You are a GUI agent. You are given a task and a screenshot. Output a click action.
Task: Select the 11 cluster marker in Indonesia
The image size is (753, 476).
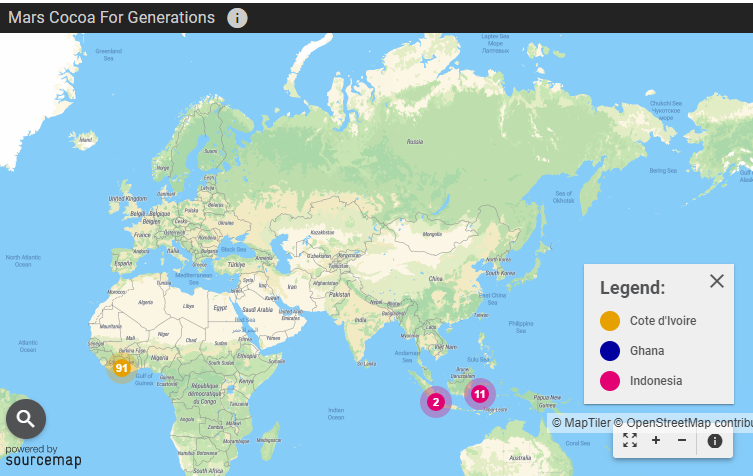[480, 394]
